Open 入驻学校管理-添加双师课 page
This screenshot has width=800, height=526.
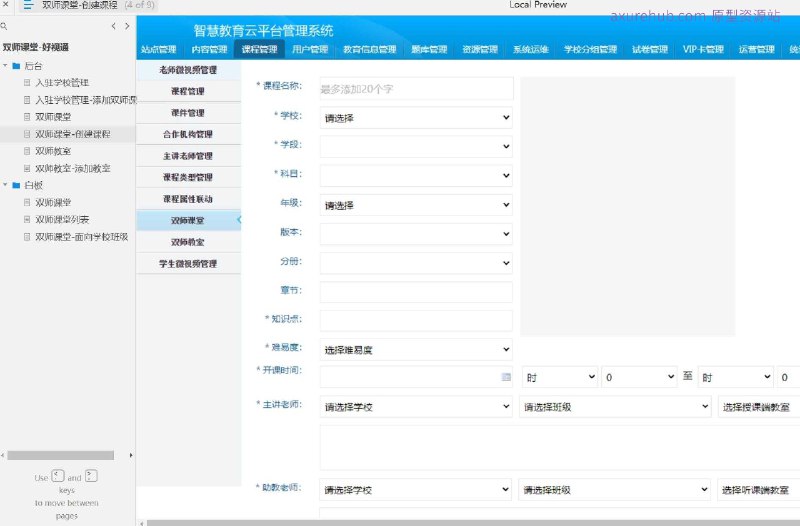[86, 100]
